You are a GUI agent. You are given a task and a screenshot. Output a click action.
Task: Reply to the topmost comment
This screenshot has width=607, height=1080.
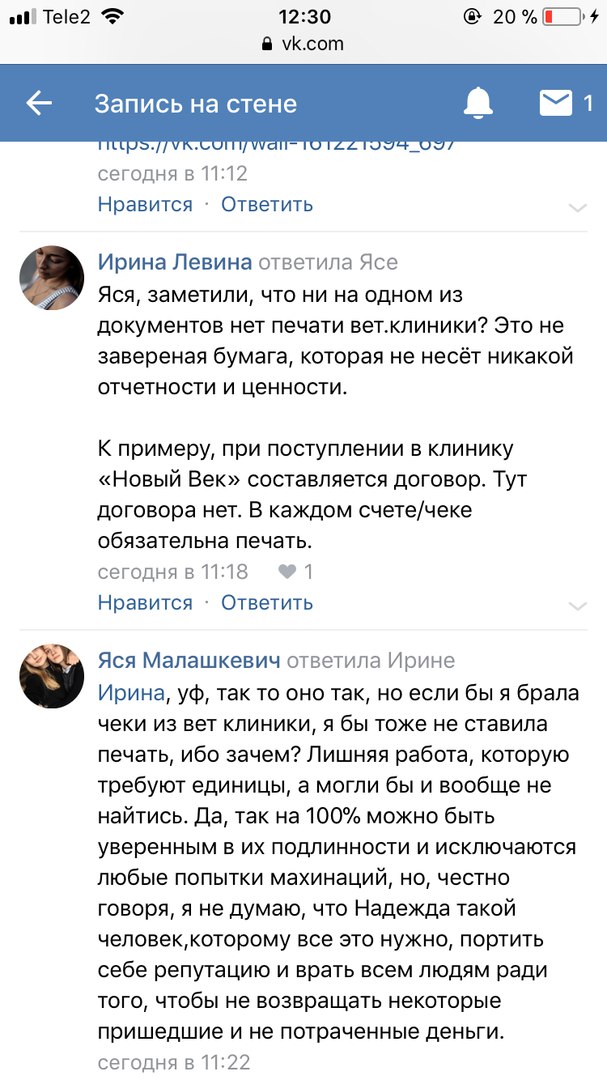coord(267,205)
